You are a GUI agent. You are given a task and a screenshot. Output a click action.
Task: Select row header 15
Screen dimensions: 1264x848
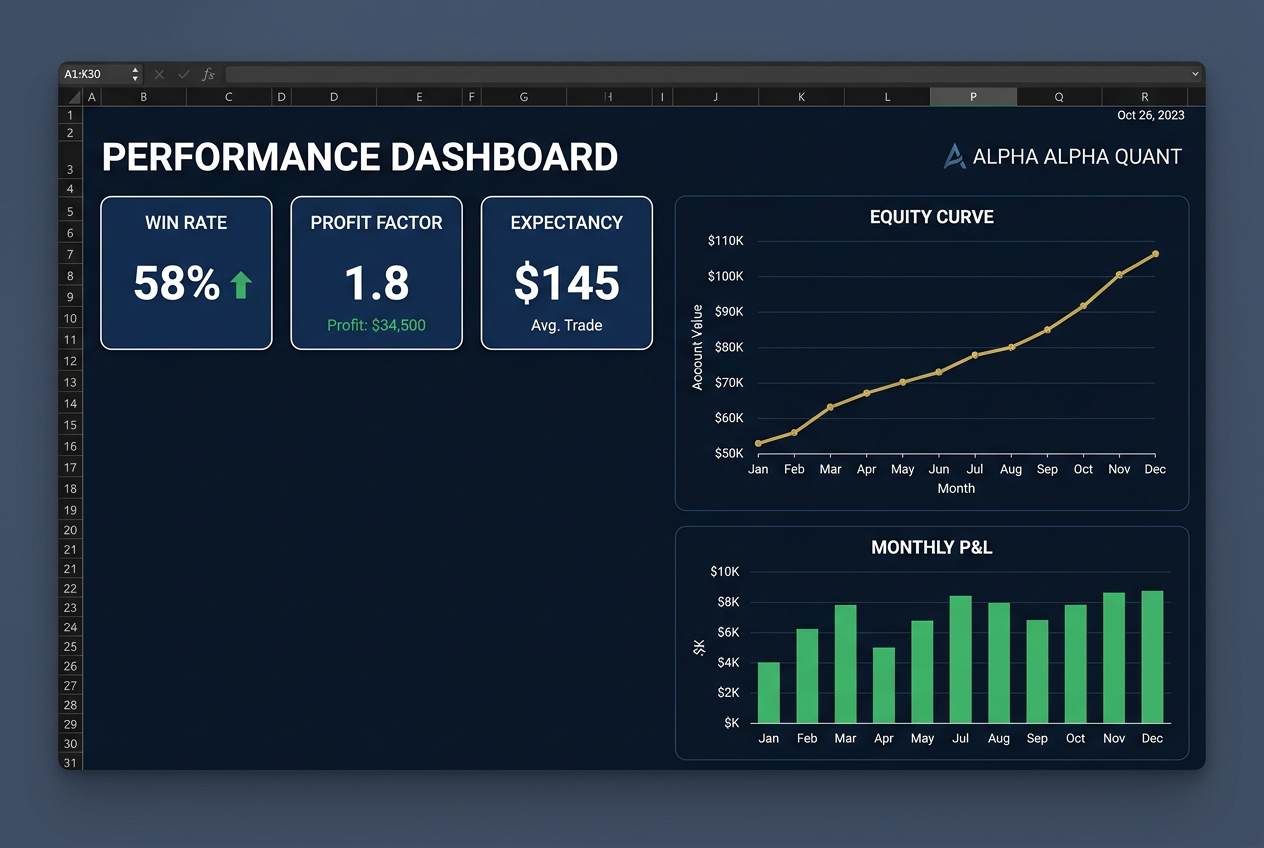coord(71,425)
